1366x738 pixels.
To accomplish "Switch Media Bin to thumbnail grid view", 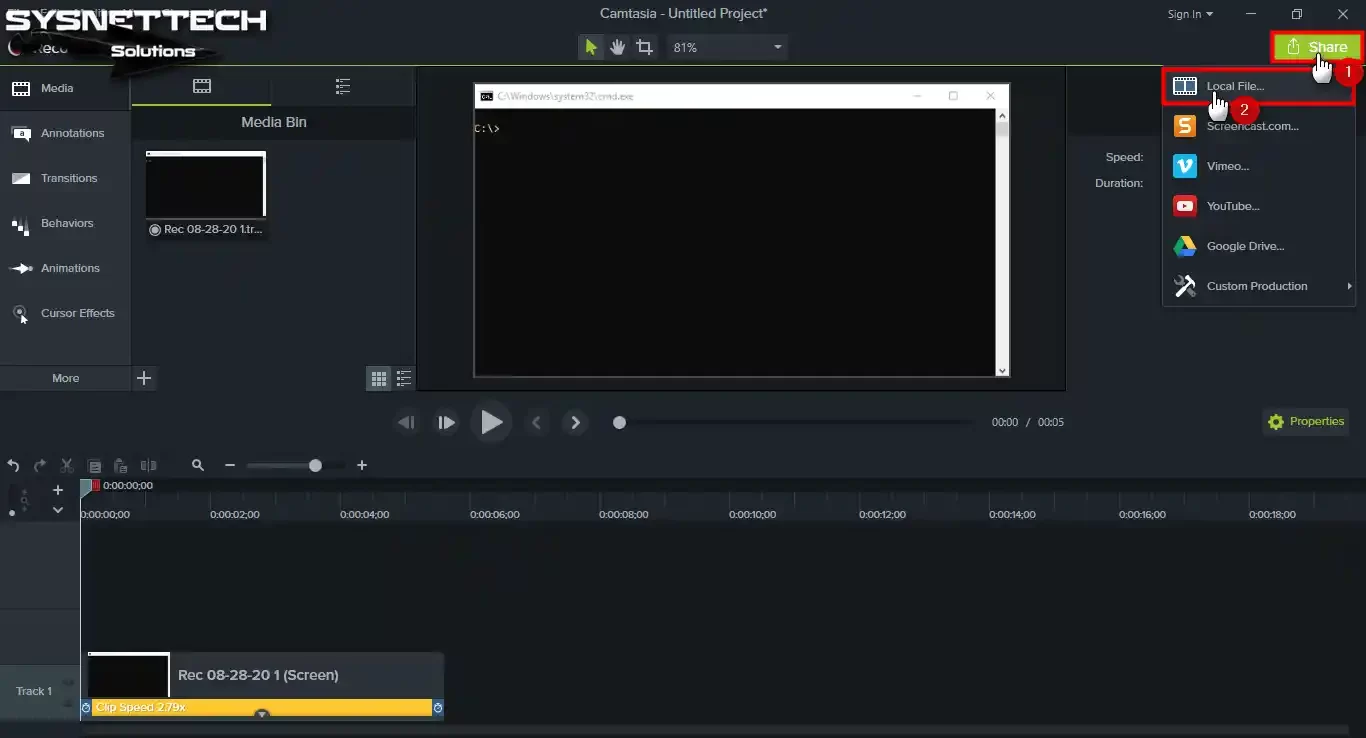I will pyautogui.click(x=379, y=378).
